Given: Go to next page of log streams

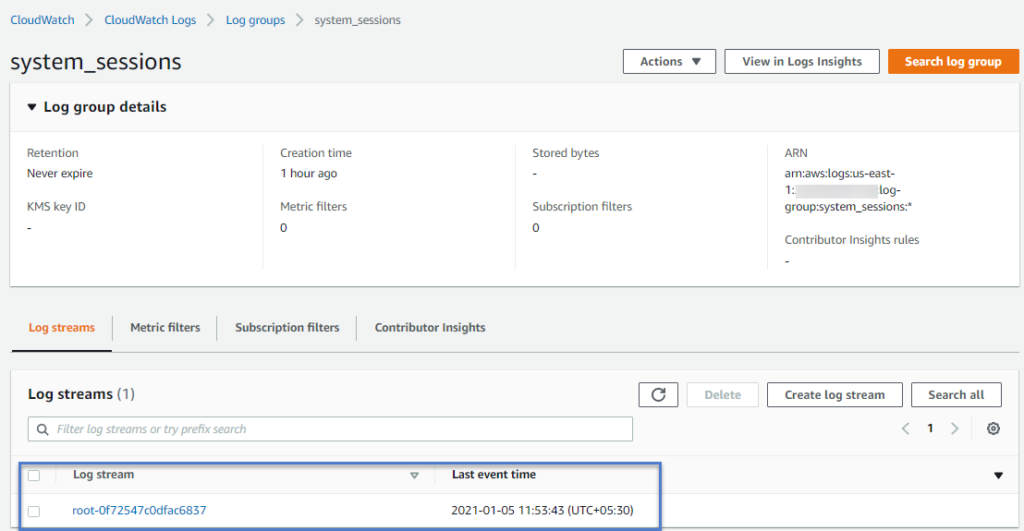Looking at the screenshot, I should pos(955,428).
